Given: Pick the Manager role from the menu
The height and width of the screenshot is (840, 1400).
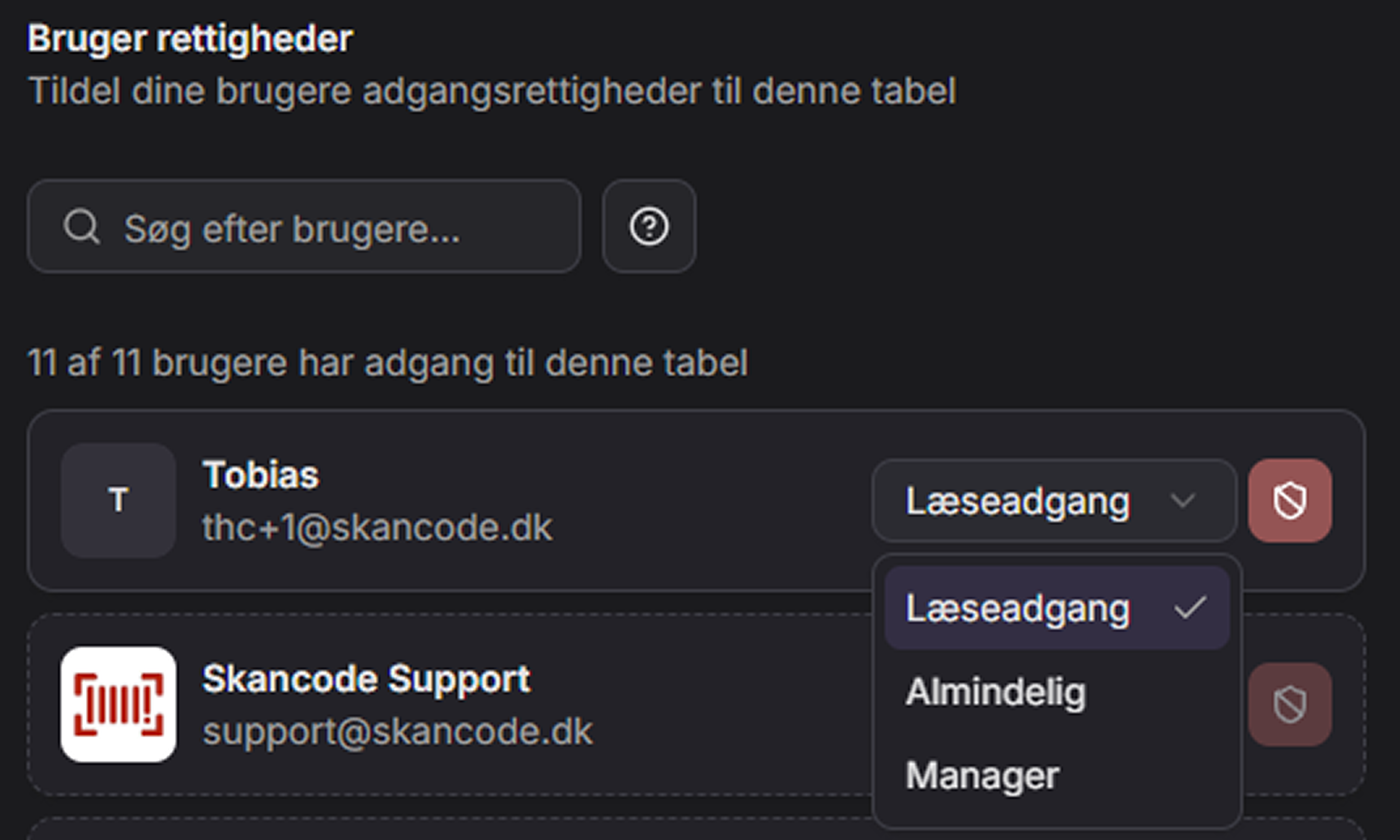Looking at the screenshot, I should 983,775.
